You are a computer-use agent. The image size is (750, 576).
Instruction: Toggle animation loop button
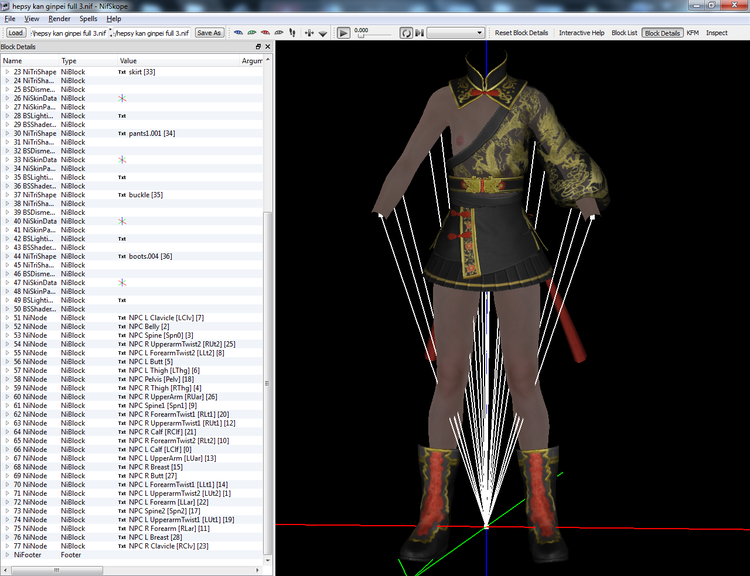tap(406, 33)
